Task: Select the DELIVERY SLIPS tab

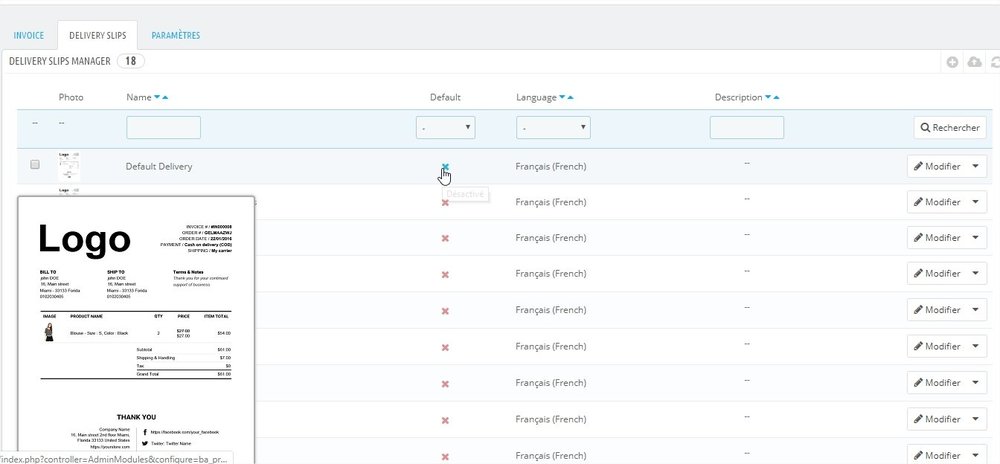Action: point(98,35)
